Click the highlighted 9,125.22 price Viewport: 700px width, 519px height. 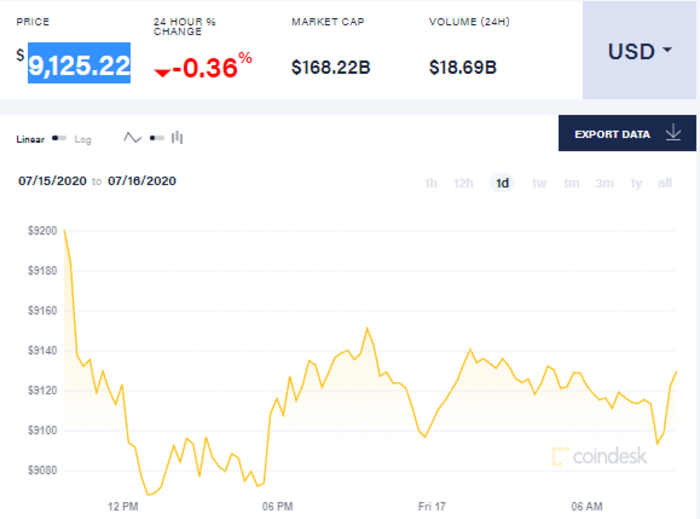[x=79, y=66]
